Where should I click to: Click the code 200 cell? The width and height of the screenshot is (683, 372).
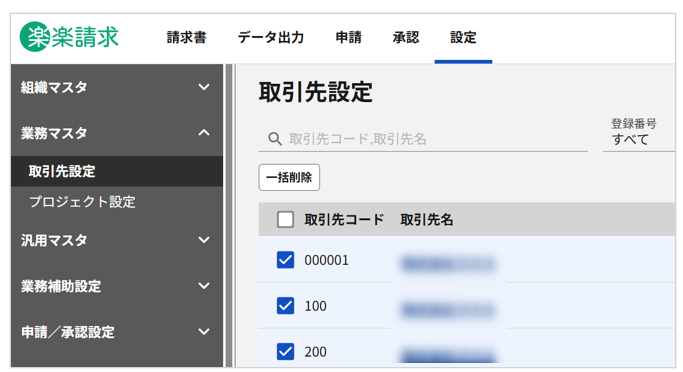click(315, 352)
